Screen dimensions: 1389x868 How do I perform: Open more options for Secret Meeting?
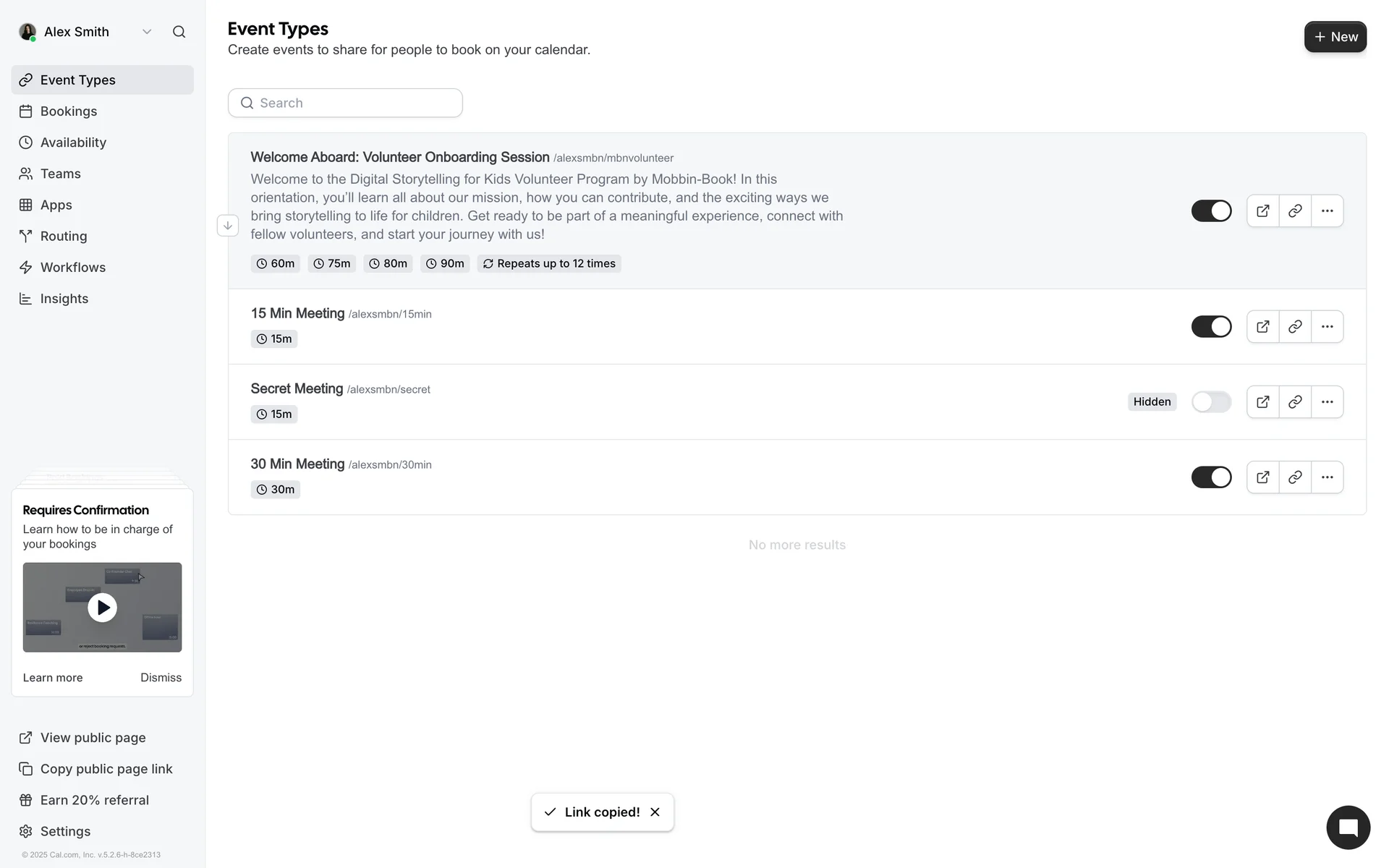pyautogui.click(x=1327, y=401)
